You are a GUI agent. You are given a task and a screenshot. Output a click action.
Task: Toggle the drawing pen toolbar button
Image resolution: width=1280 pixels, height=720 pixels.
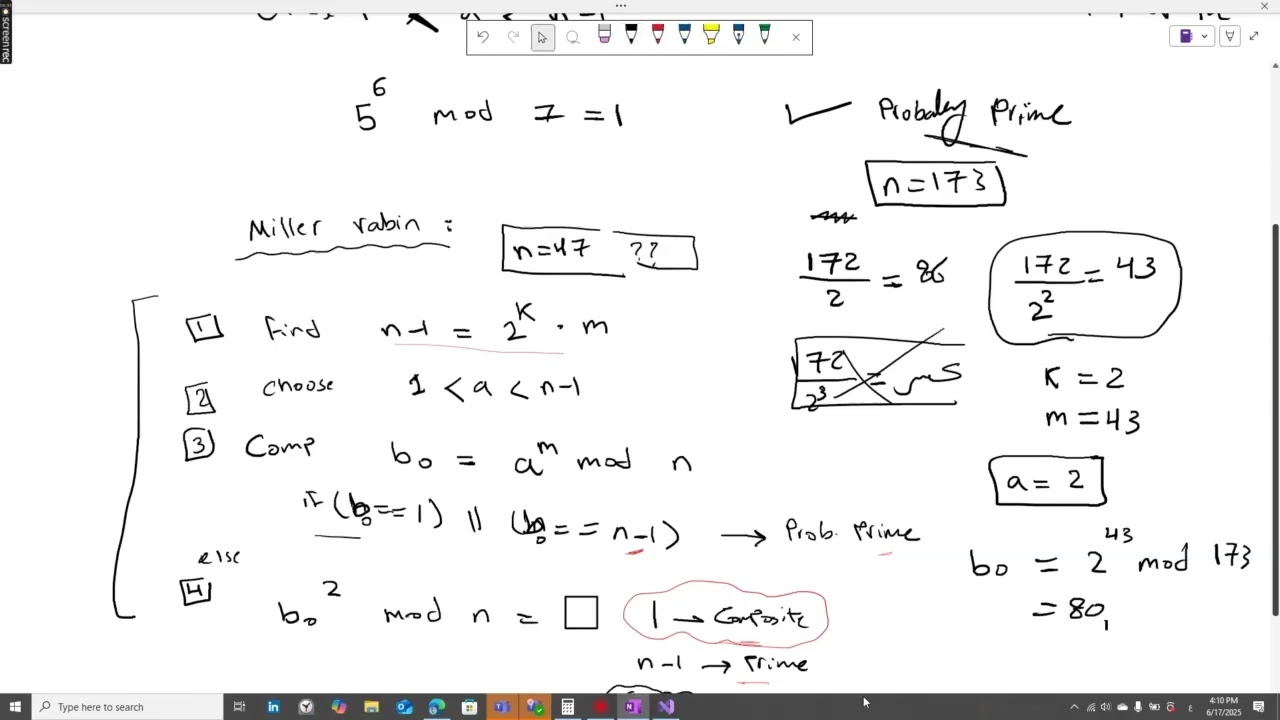point(1229,36)
